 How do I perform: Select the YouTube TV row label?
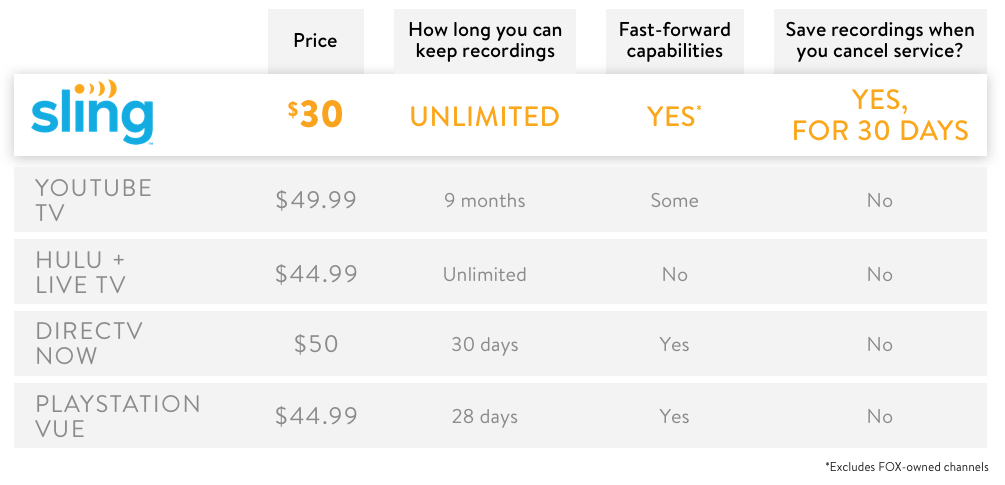[x=94, y=200]
